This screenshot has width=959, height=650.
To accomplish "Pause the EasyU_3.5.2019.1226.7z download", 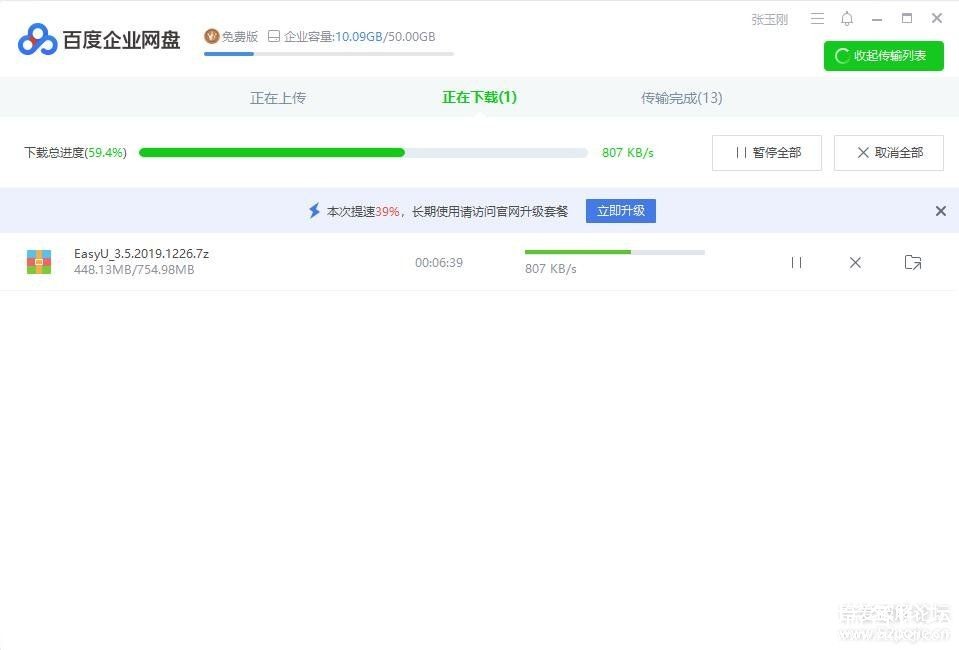I will point(796,262).
